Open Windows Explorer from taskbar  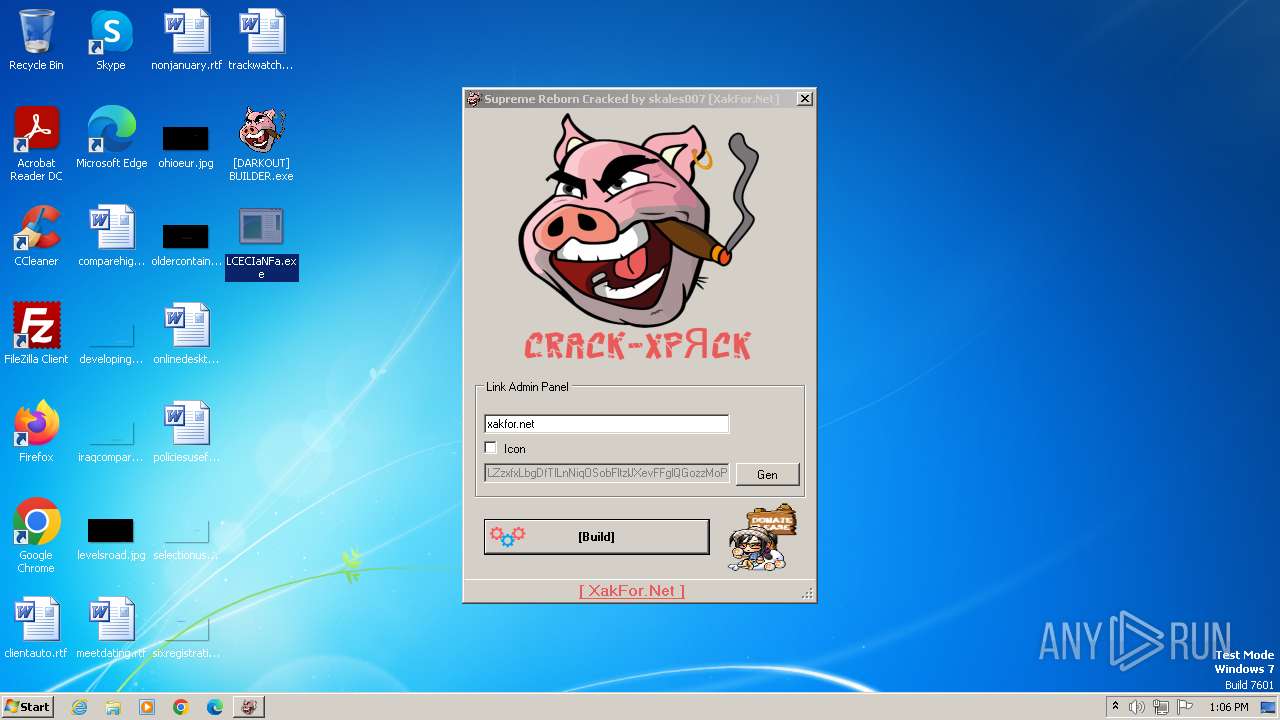[113, 707]
